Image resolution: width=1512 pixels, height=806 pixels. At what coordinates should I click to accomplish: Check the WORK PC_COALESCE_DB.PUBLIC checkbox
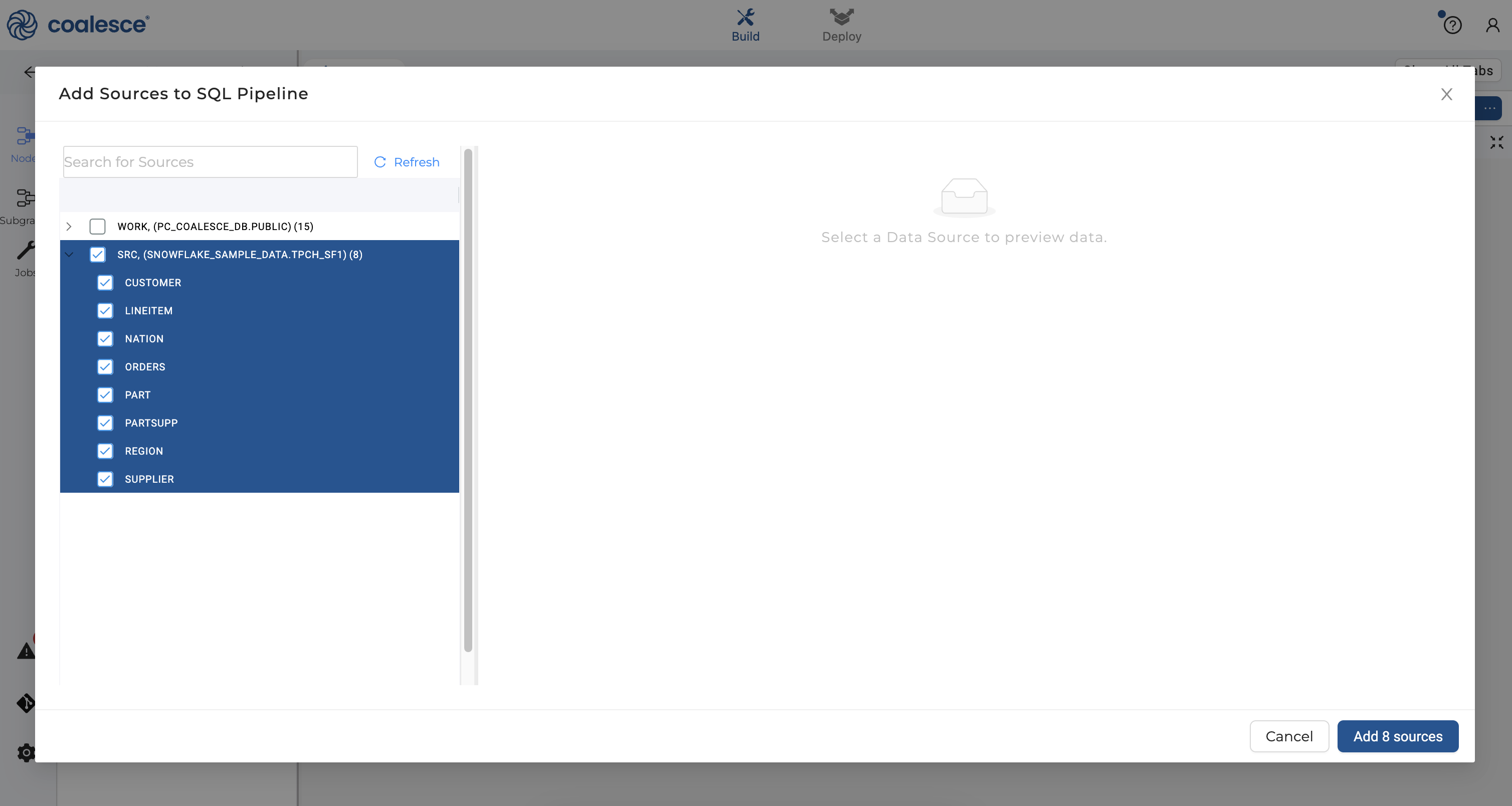pyautogui.click(x=97, y=227)
